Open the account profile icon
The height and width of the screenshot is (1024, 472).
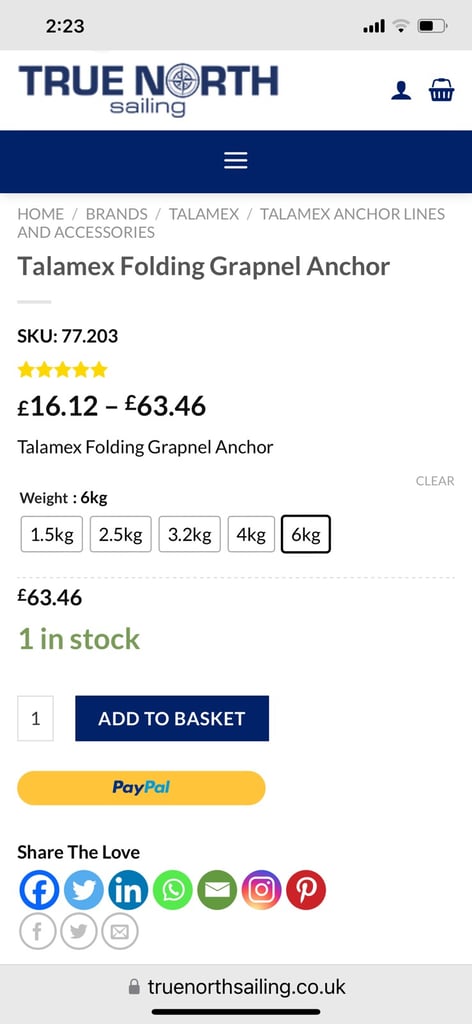(x=401, y=90)
